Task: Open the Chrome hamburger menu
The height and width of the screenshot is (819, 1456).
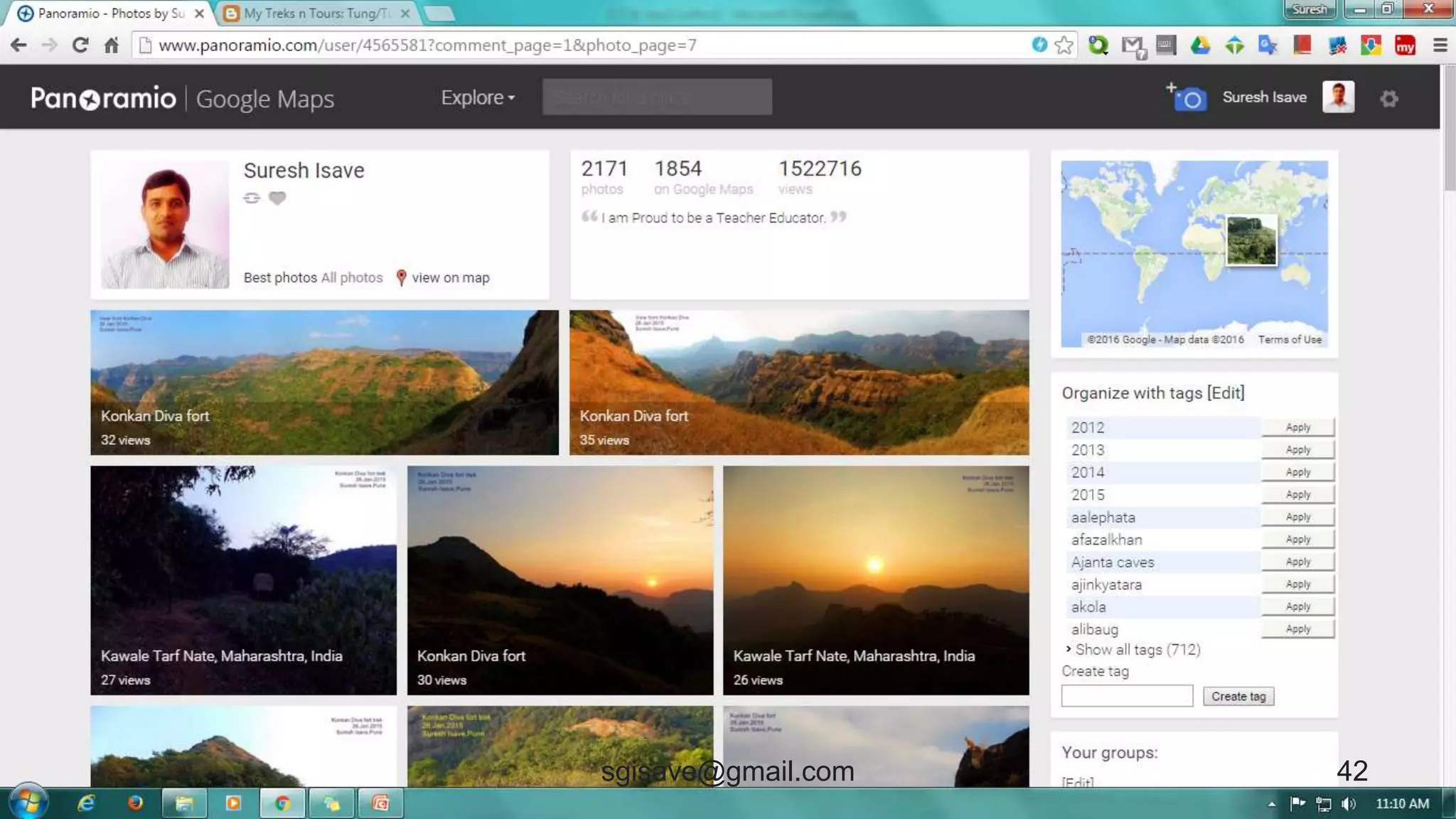Action: click(1440, 45)
